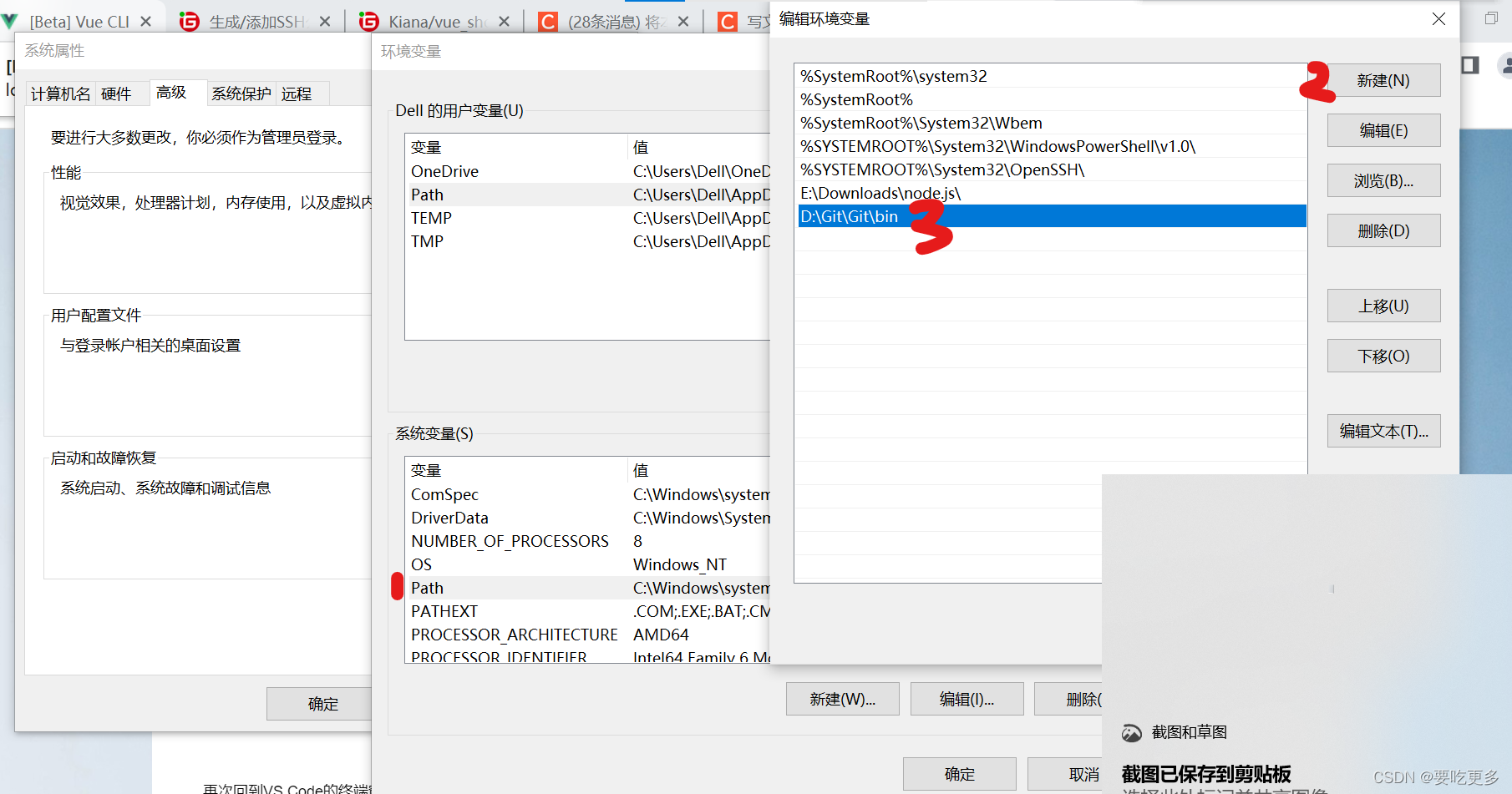Click the browser side panel icon
Screen dimensions: 1512x794
pyautogui.click(x=1470, y=65)
